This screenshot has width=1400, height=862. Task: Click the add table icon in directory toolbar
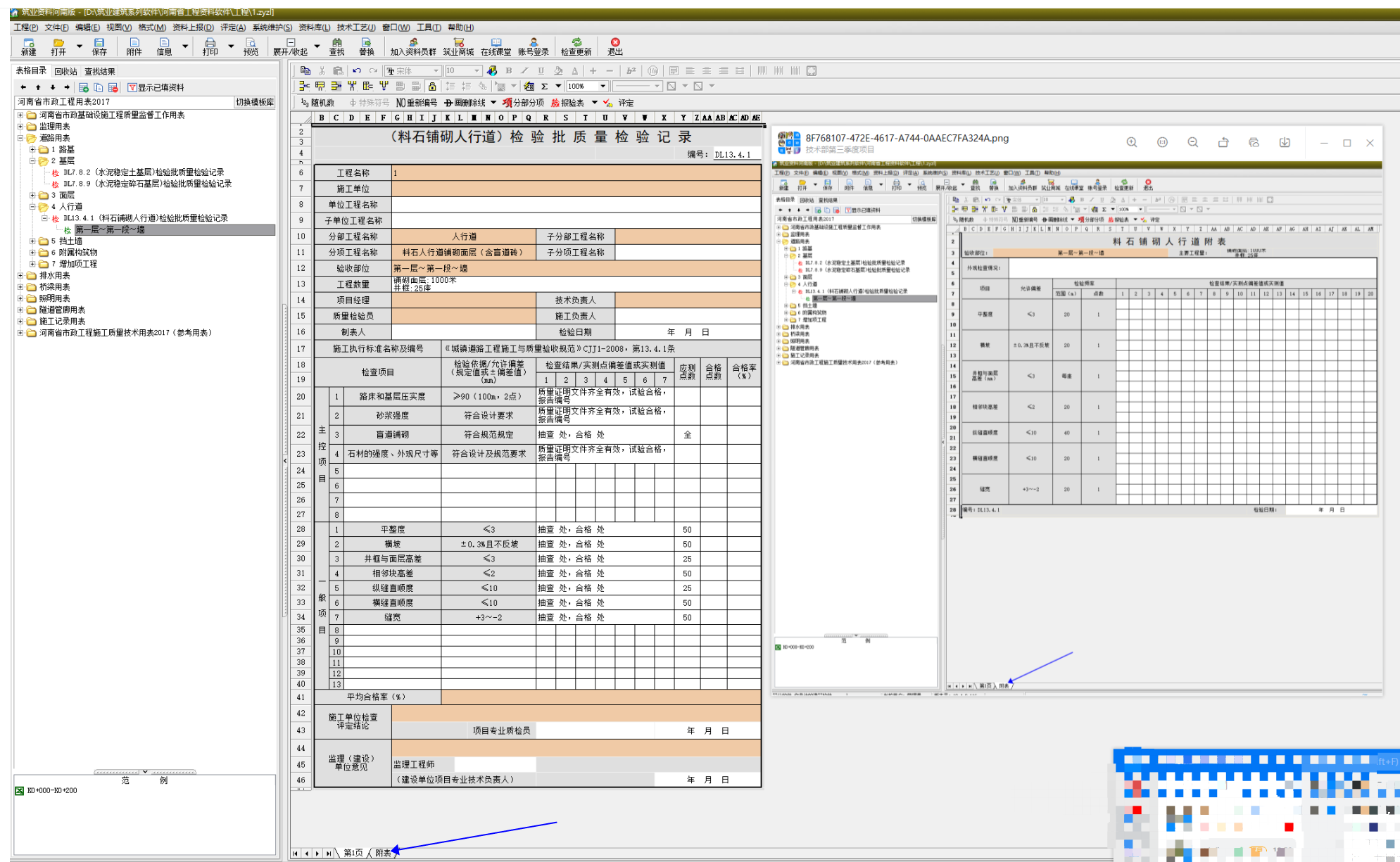84,87
